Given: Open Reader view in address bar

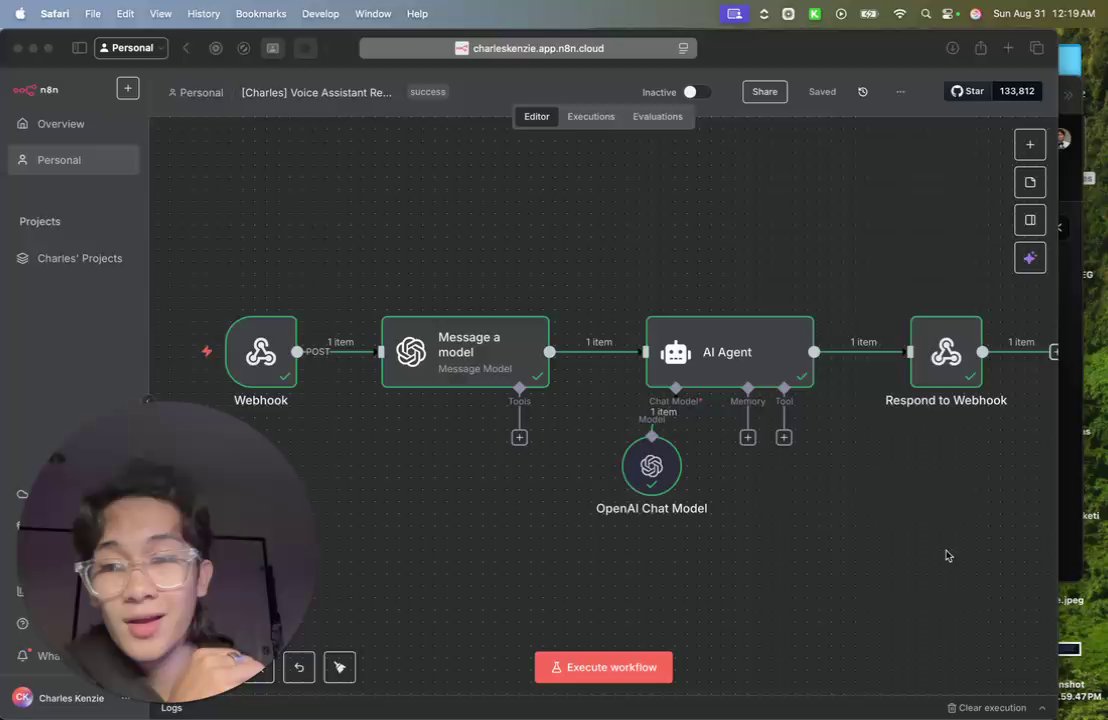Looking at the screenshot, I should tap(683, 48).
